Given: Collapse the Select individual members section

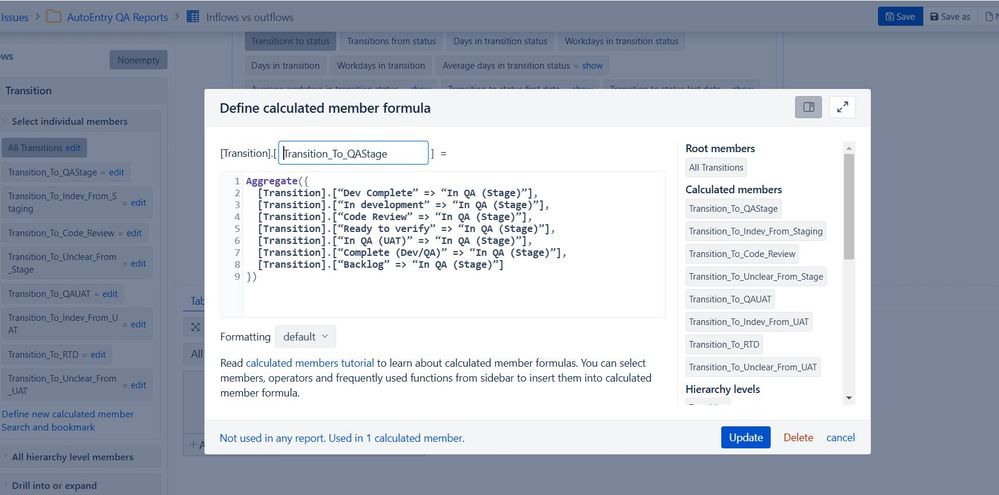Looking at the screenshot, I should 69,121.
